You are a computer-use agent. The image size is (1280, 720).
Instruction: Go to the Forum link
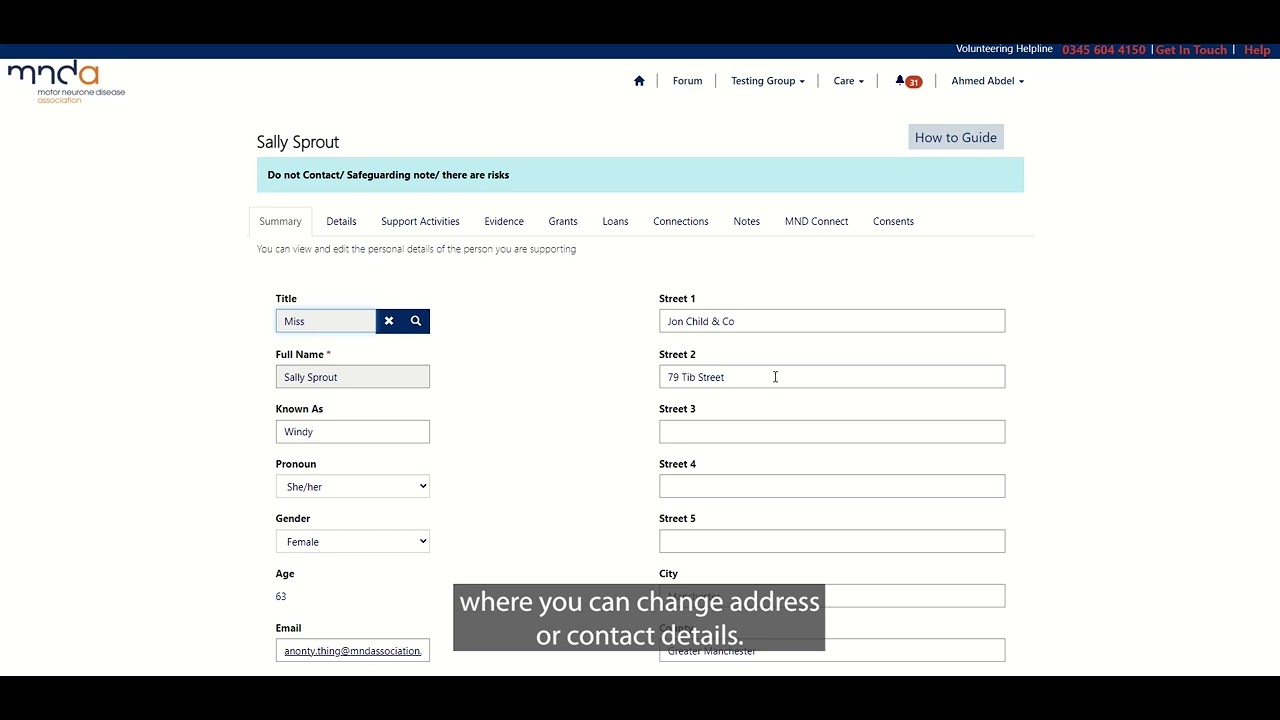687,81
